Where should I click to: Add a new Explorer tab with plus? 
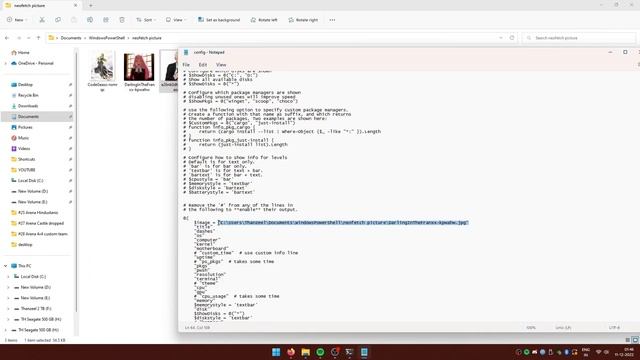click(91, 6)
